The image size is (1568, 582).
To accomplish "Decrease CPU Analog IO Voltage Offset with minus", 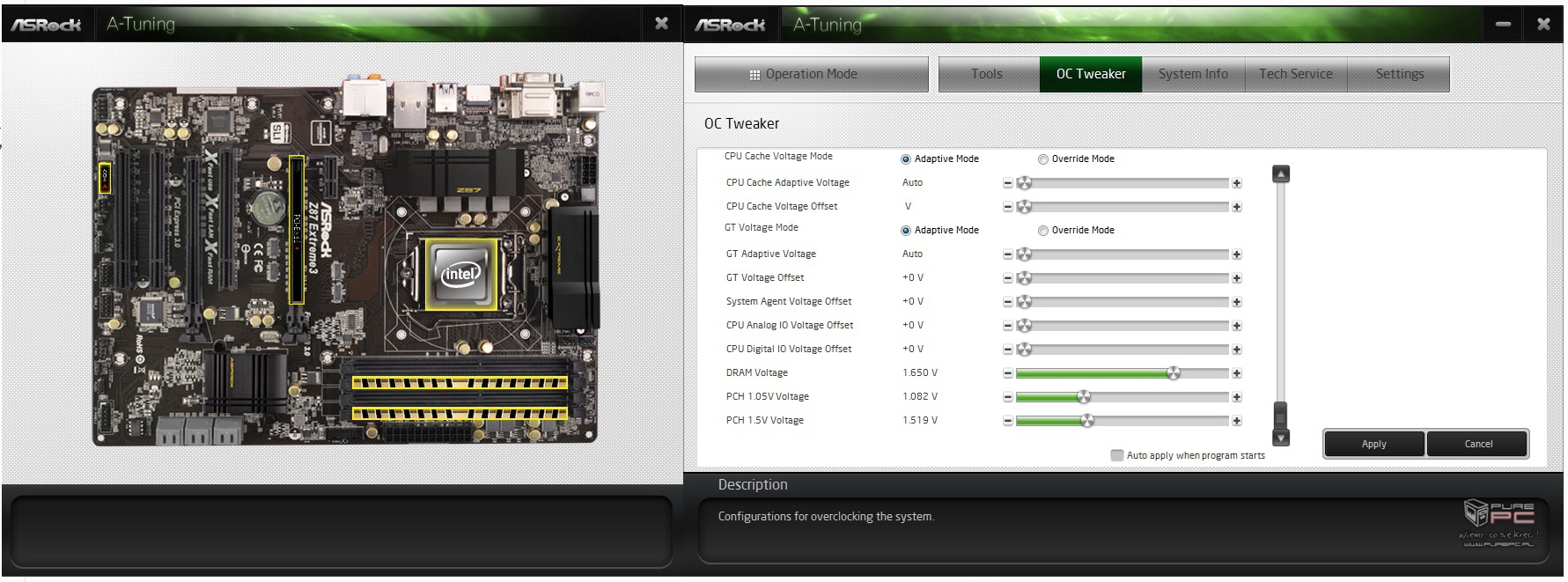I will tap(1008, 326).
